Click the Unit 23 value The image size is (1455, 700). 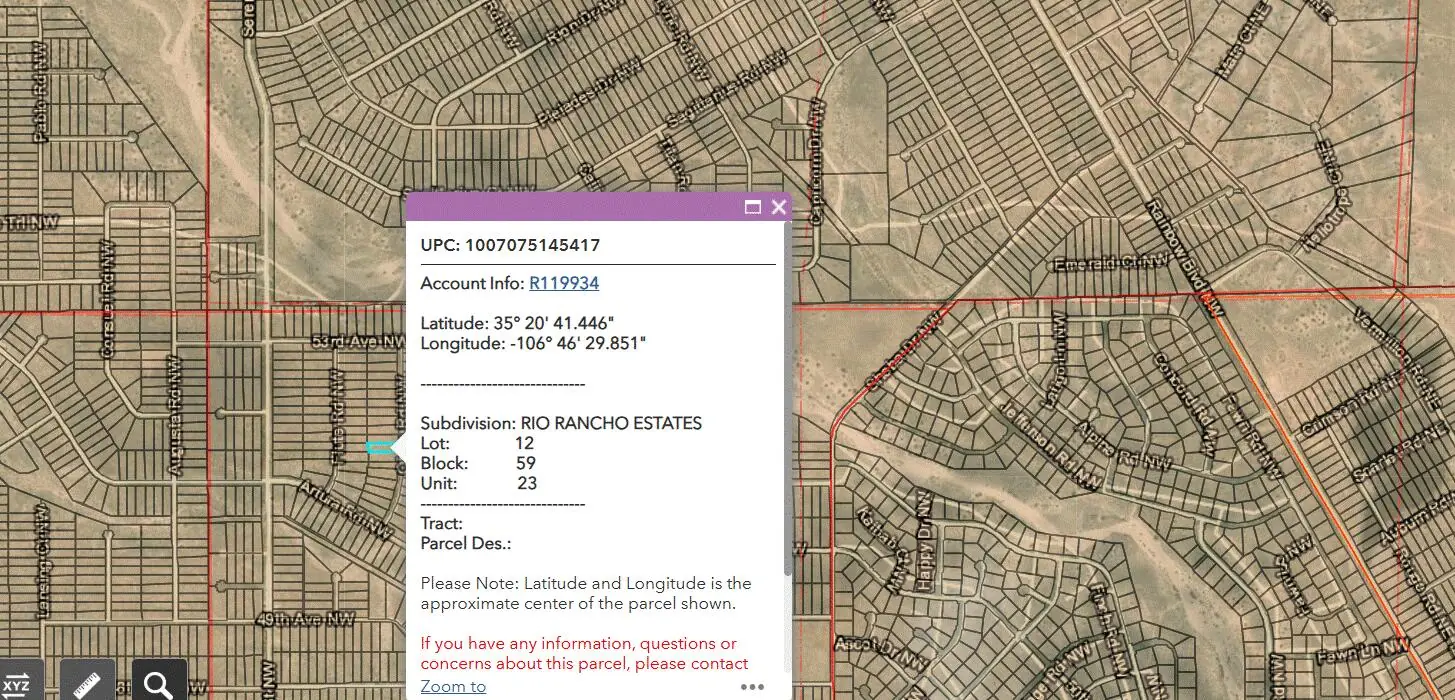click(527, 483)
